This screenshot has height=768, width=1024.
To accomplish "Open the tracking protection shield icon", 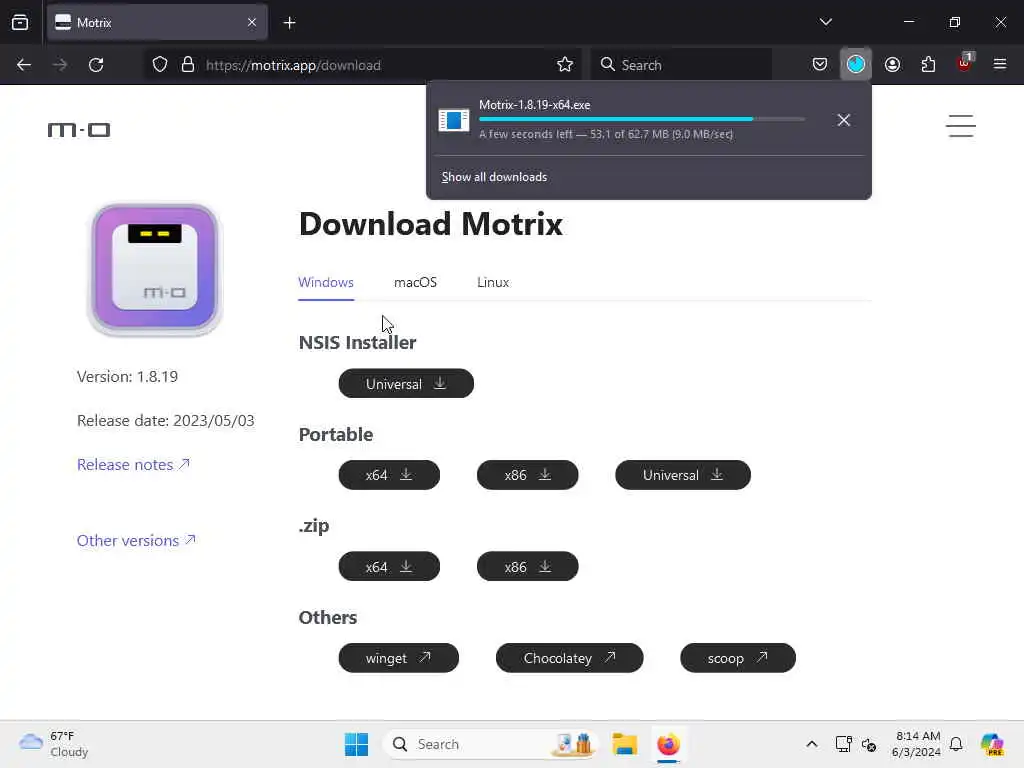I will (160, 65).
